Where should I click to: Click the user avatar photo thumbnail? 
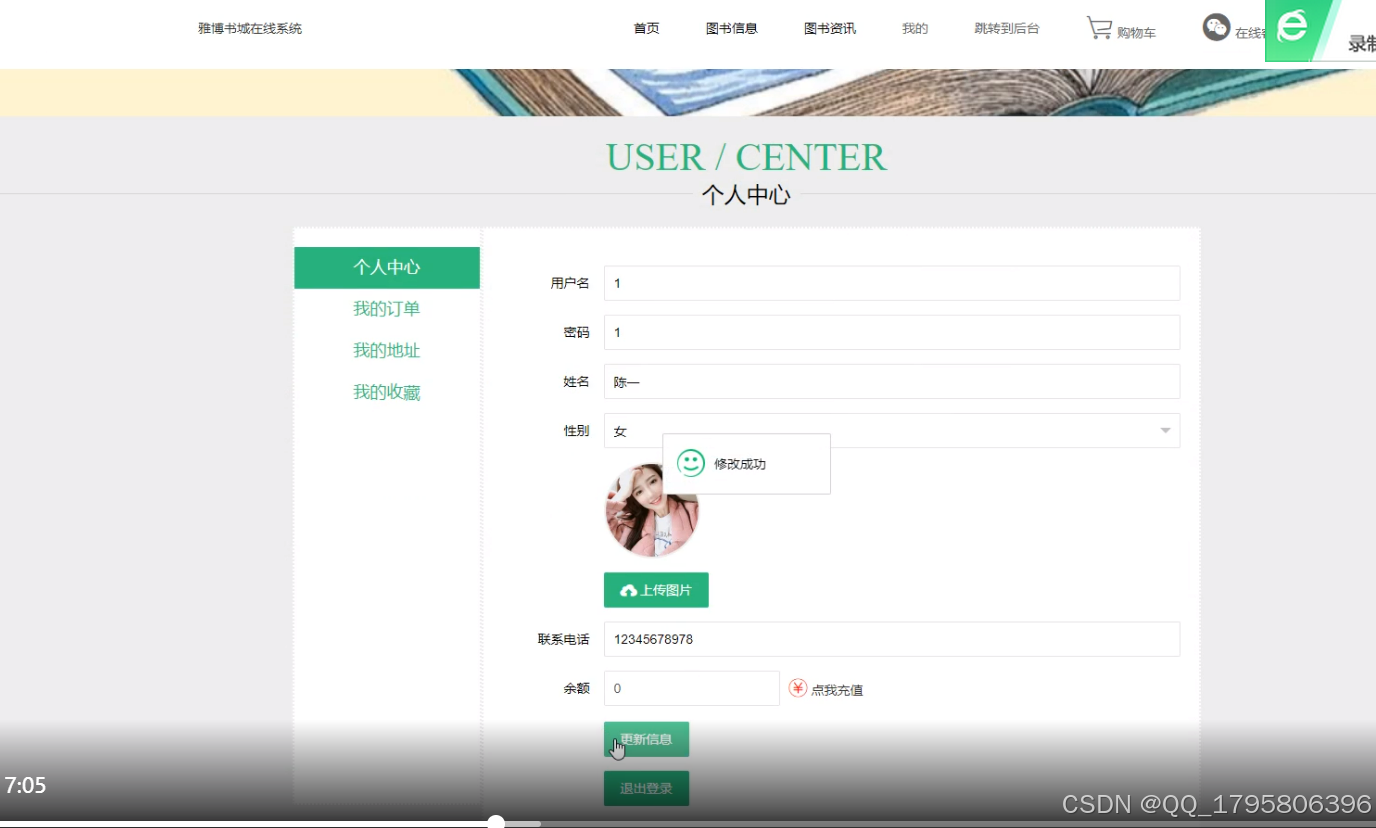pyautogui.click(x=651, y=509)
